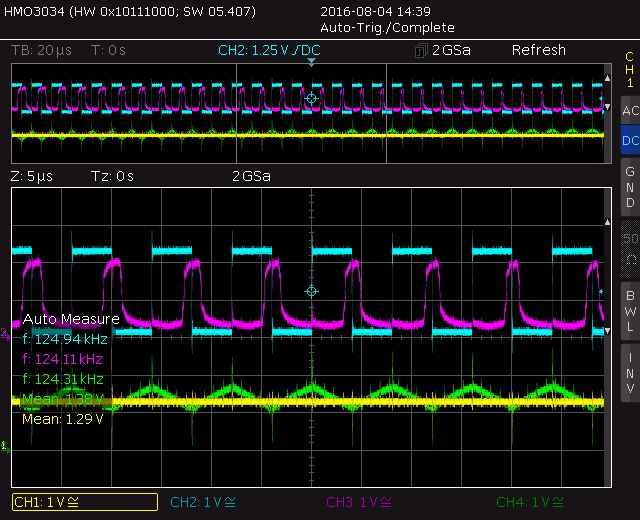Click the crosshair marker in zoom window

point(311,291)
